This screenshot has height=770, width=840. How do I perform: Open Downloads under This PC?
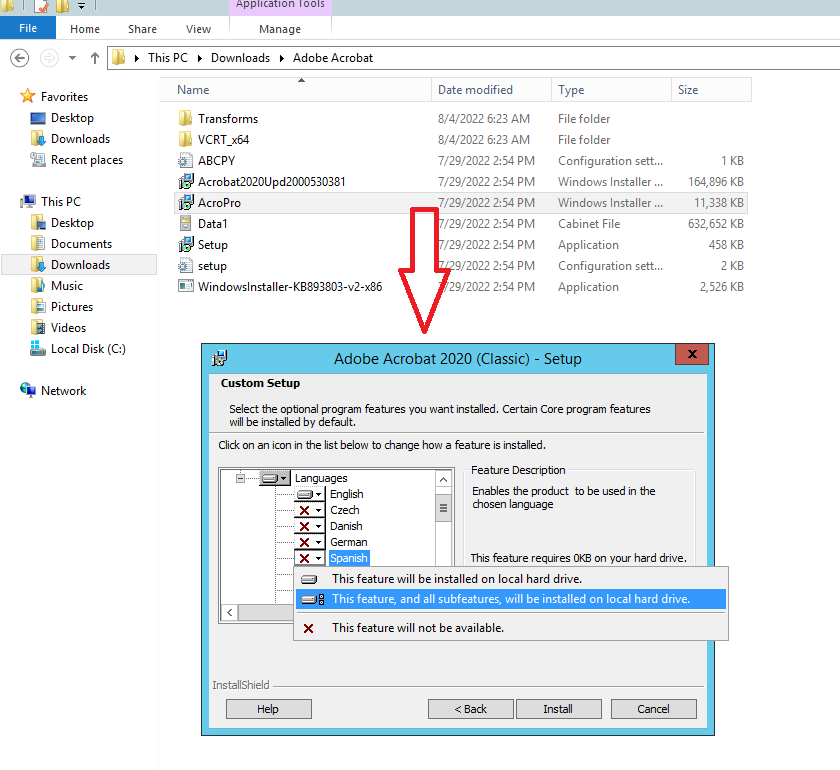point(80,265)
